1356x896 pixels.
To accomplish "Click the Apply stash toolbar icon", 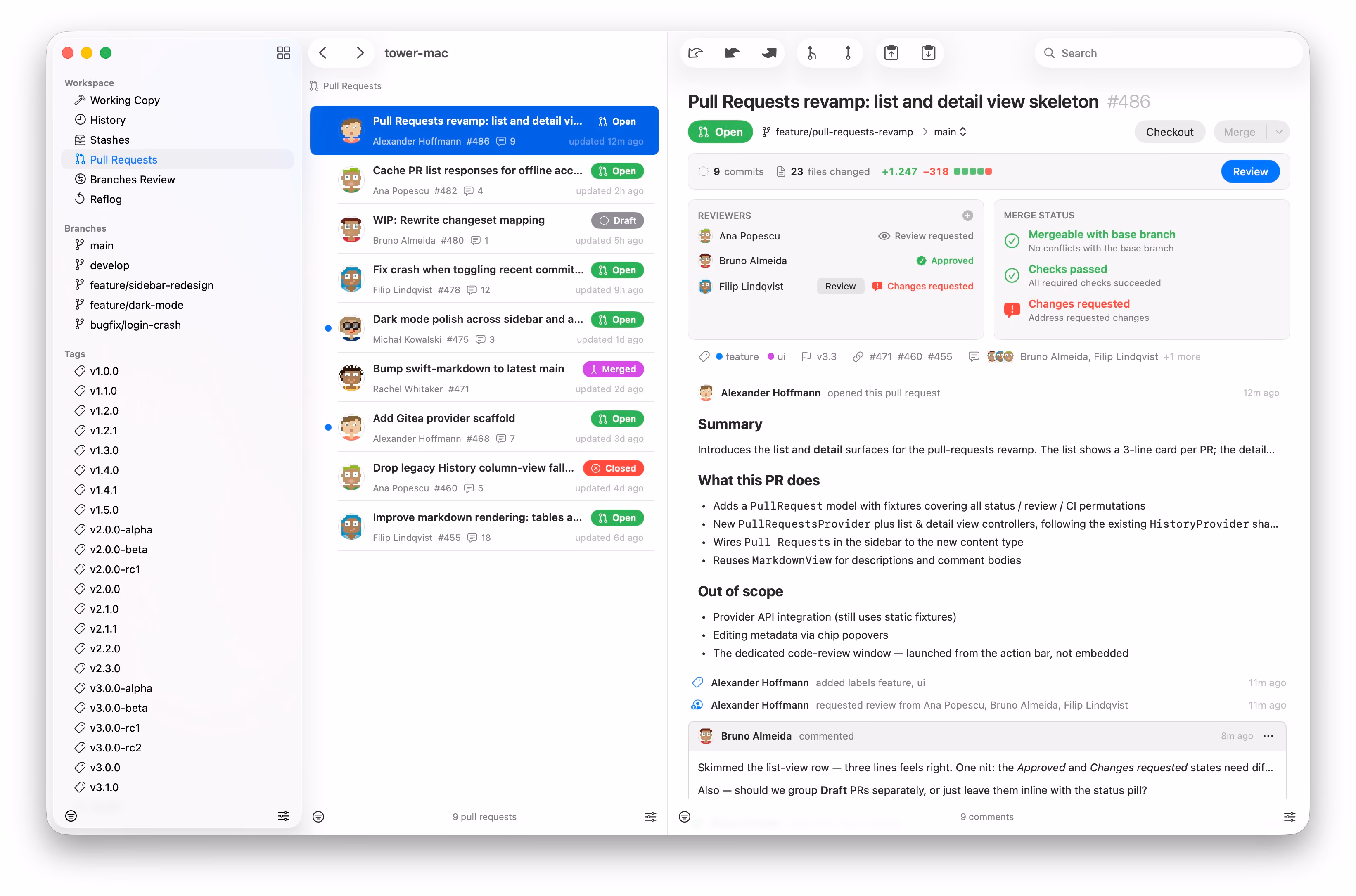I will 928,53.
